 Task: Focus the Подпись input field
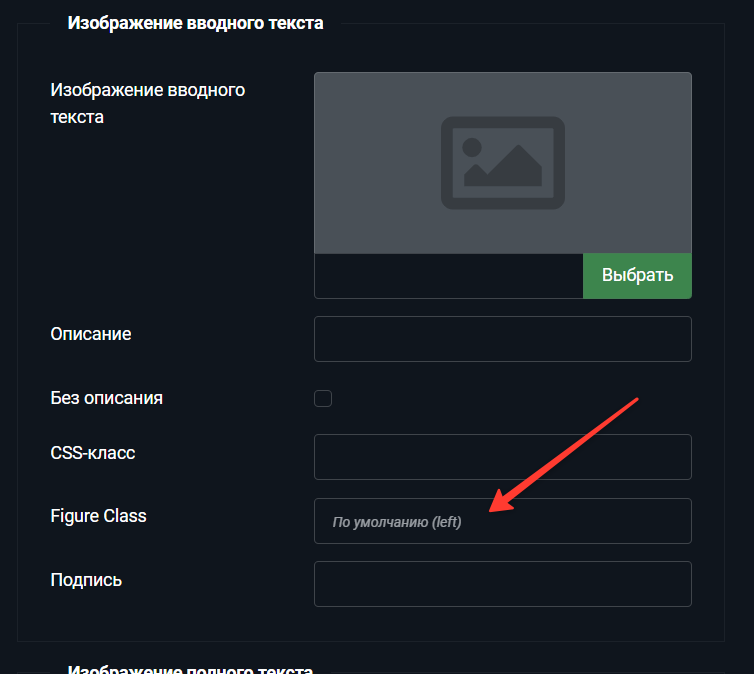click(x=503, y=584)
